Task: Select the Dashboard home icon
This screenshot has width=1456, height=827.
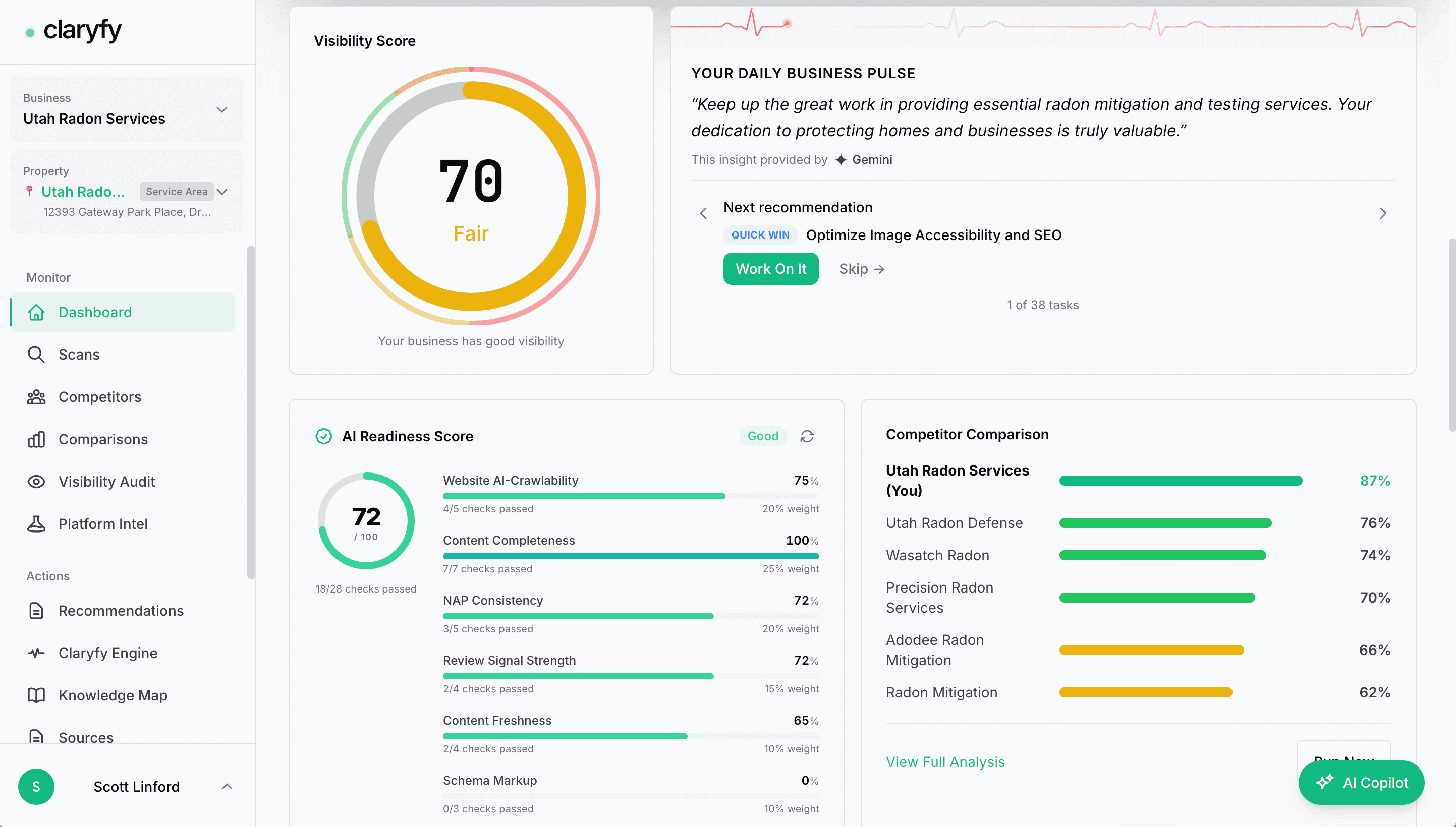Action: (x=36, y=312)
